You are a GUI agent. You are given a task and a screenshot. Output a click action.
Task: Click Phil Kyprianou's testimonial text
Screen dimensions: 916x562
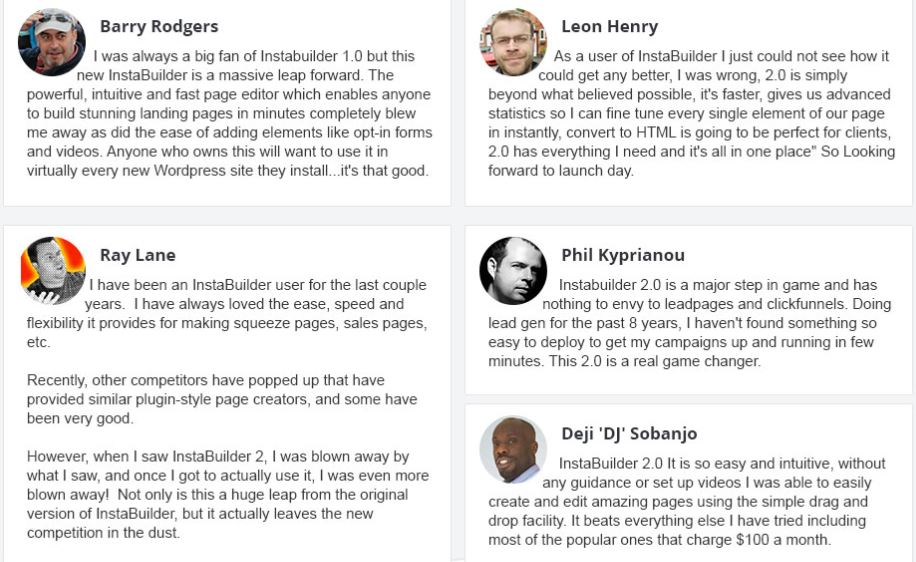[x=689, y=323]
